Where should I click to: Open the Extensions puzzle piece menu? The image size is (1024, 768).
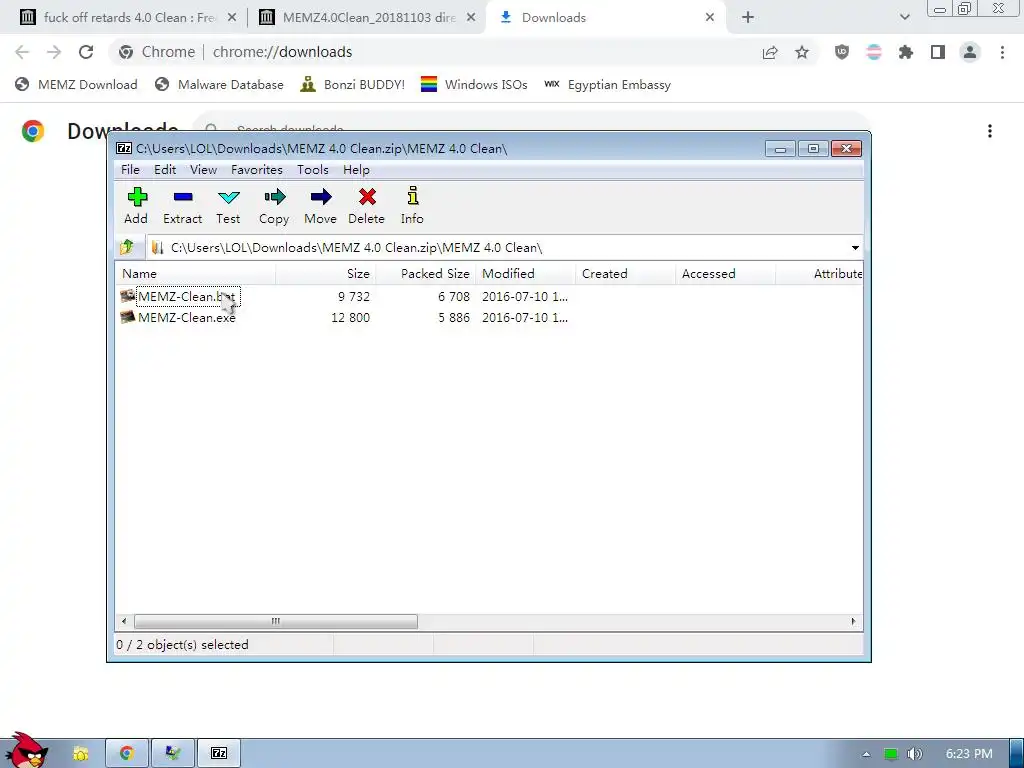point(906,52)
